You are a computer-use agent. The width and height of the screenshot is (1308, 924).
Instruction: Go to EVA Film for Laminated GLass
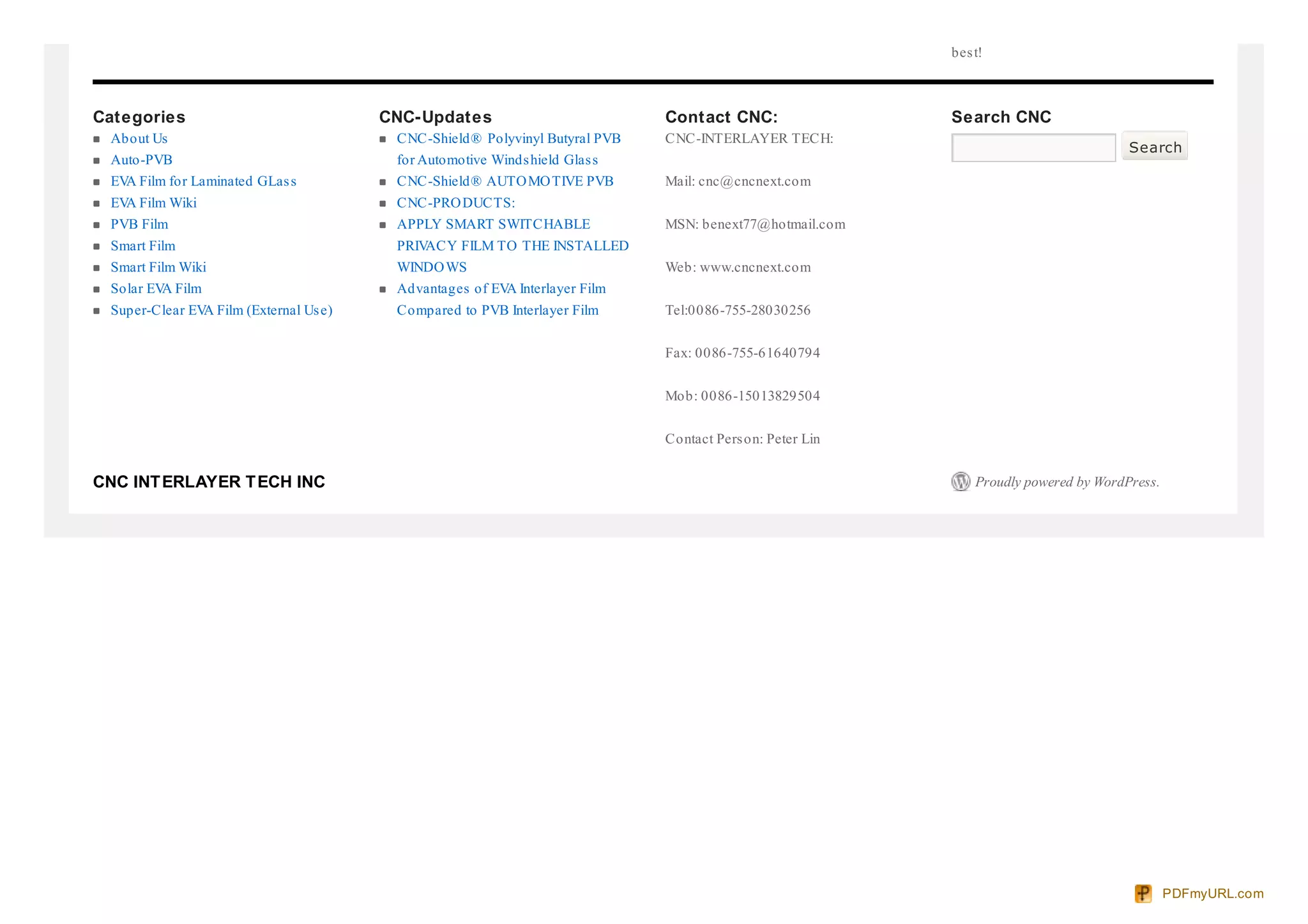203,181
